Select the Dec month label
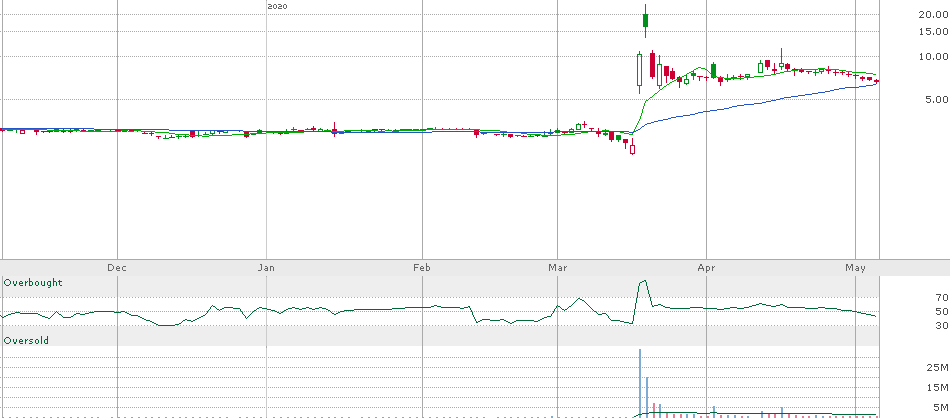950x418 pixels. (x=117, y=267)
